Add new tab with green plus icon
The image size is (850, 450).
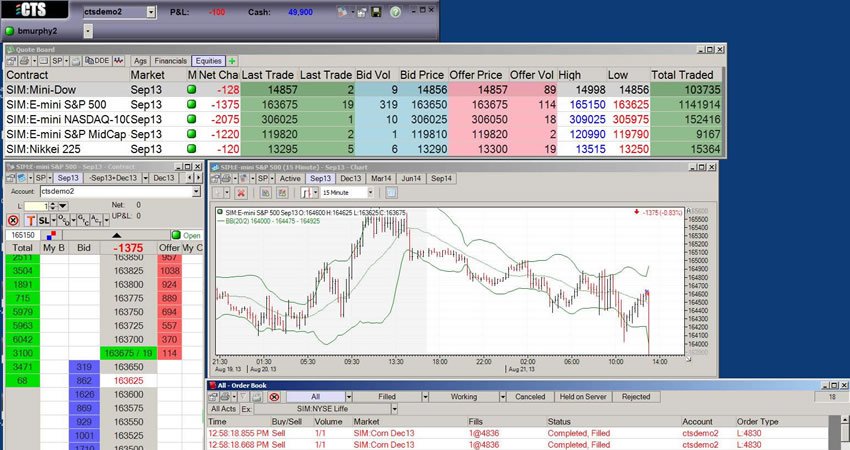[232, 61]
